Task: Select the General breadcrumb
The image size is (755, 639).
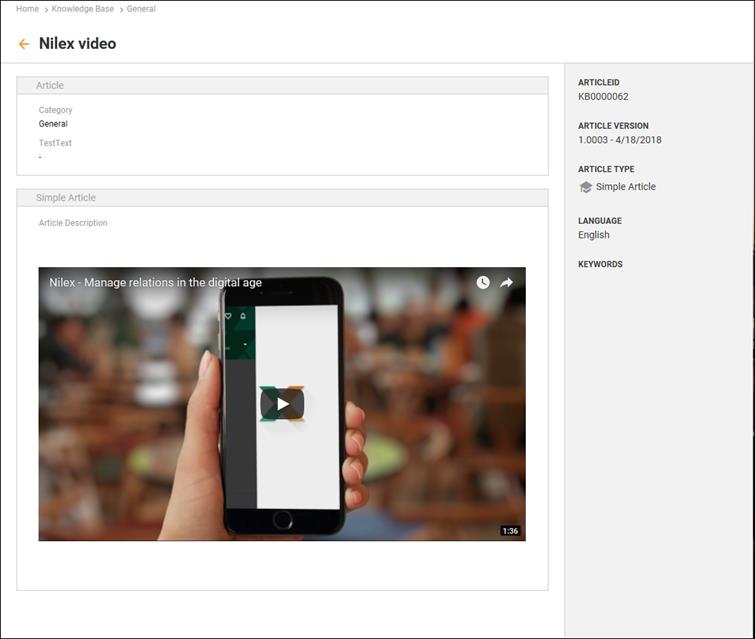Action: tap(141, 9)
